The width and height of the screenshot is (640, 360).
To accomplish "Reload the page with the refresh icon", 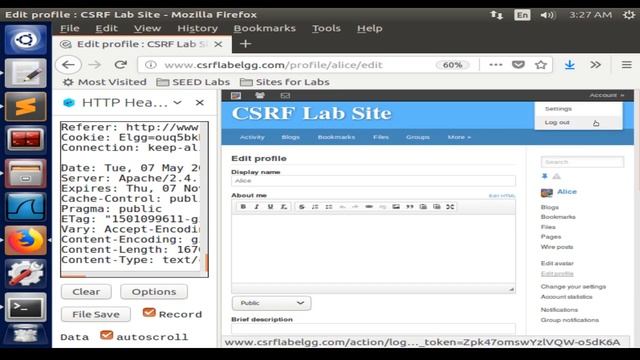I will pos(120,64).
